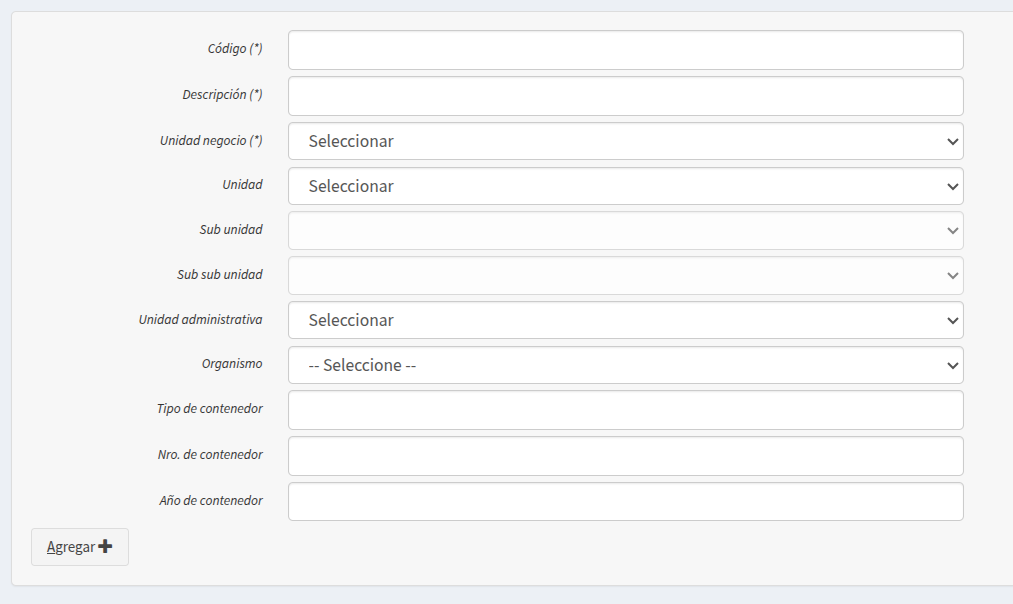Image resolution: width=1013 pixels, height=604 pixels.
Task: Expand the Unidad select box
Action: [625, 186]
